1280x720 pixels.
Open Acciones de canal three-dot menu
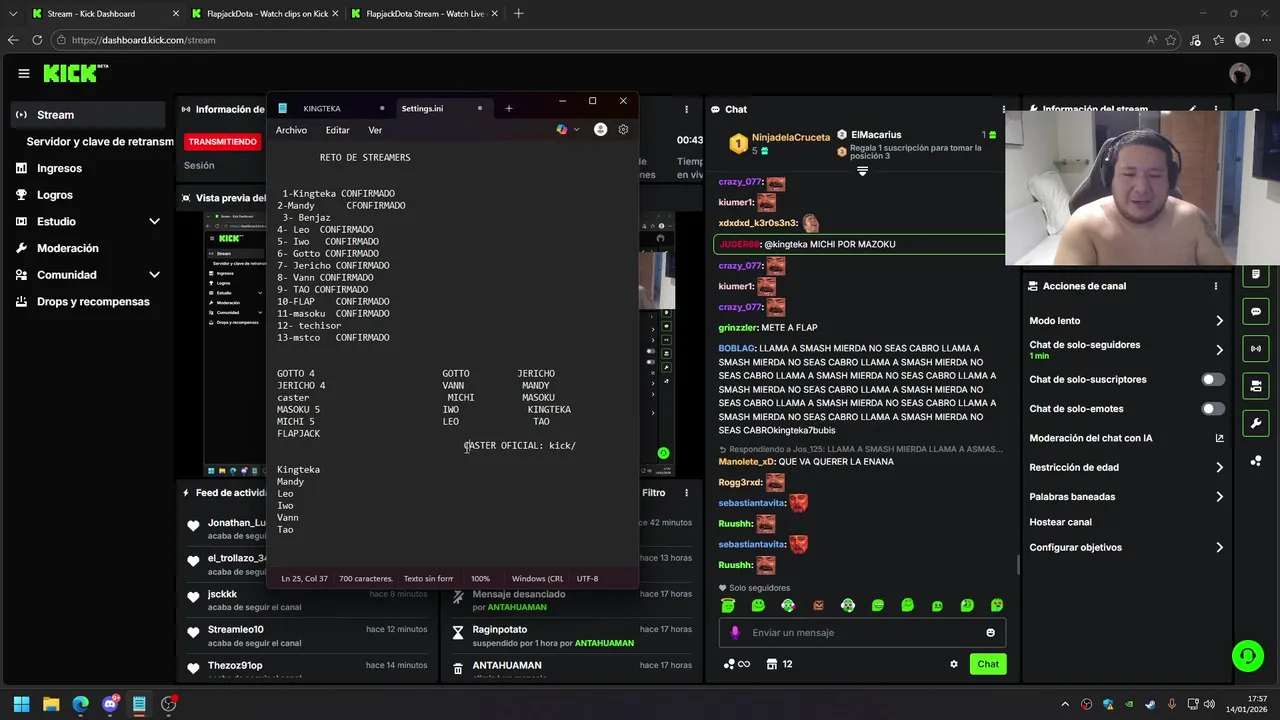click(1216, 286)
